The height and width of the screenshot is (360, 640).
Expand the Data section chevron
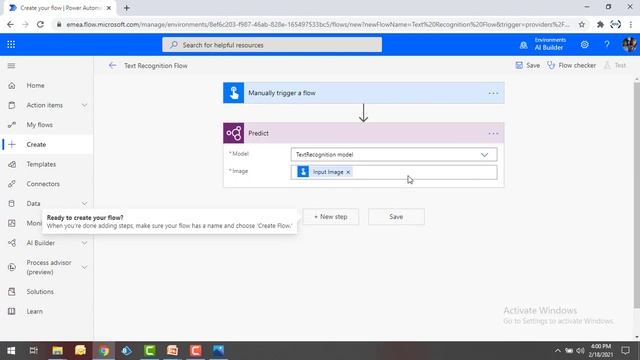pyautogui.click(x=84, y=203)
